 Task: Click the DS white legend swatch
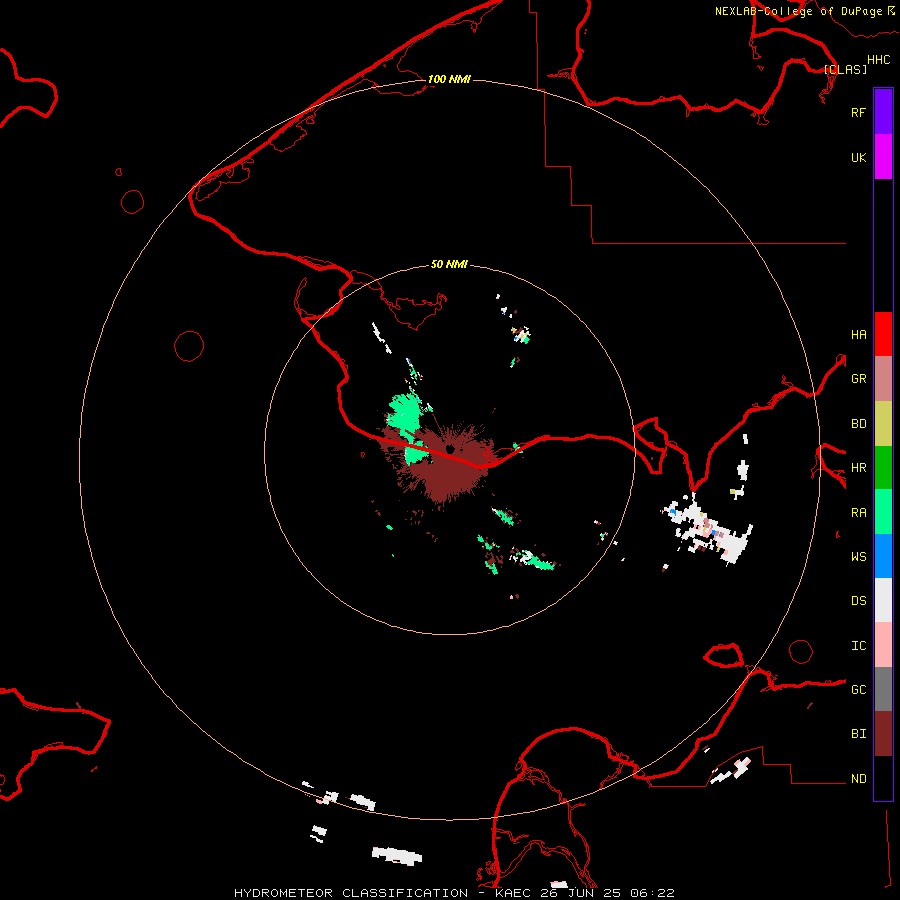tap(883, 600)
